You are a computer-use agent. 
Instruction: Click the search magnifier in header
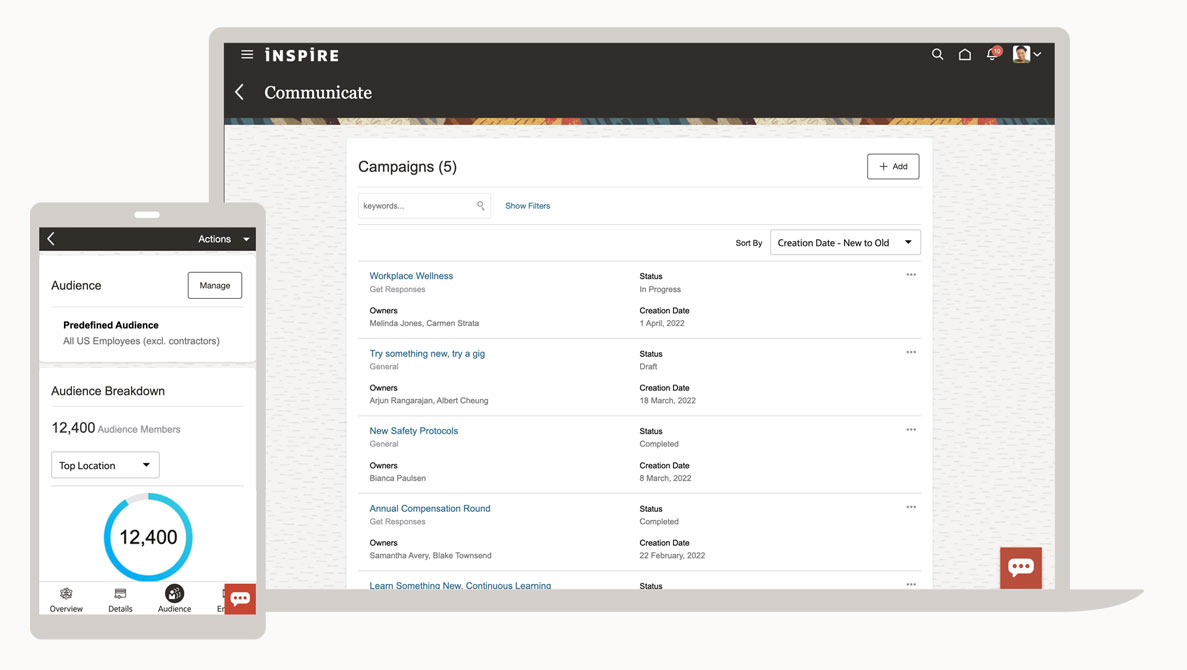[937, 55]
